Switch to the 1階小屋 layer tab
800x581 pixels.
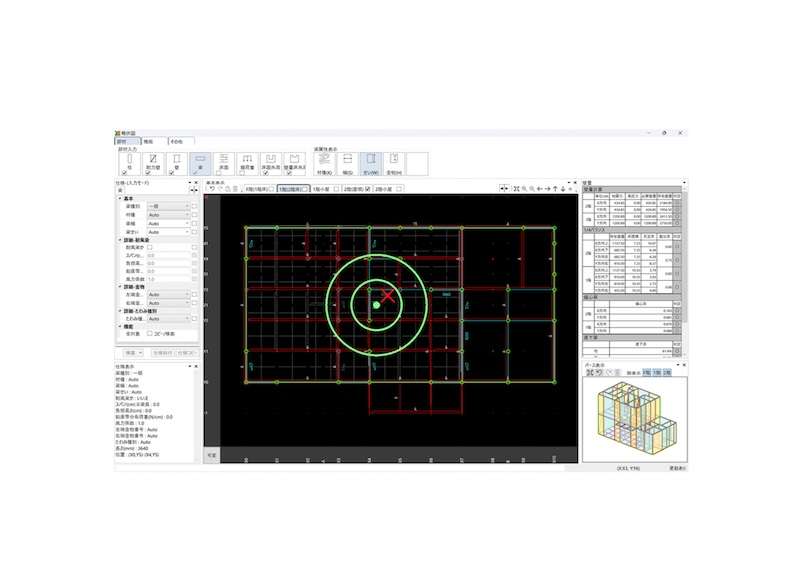(321, 188)
